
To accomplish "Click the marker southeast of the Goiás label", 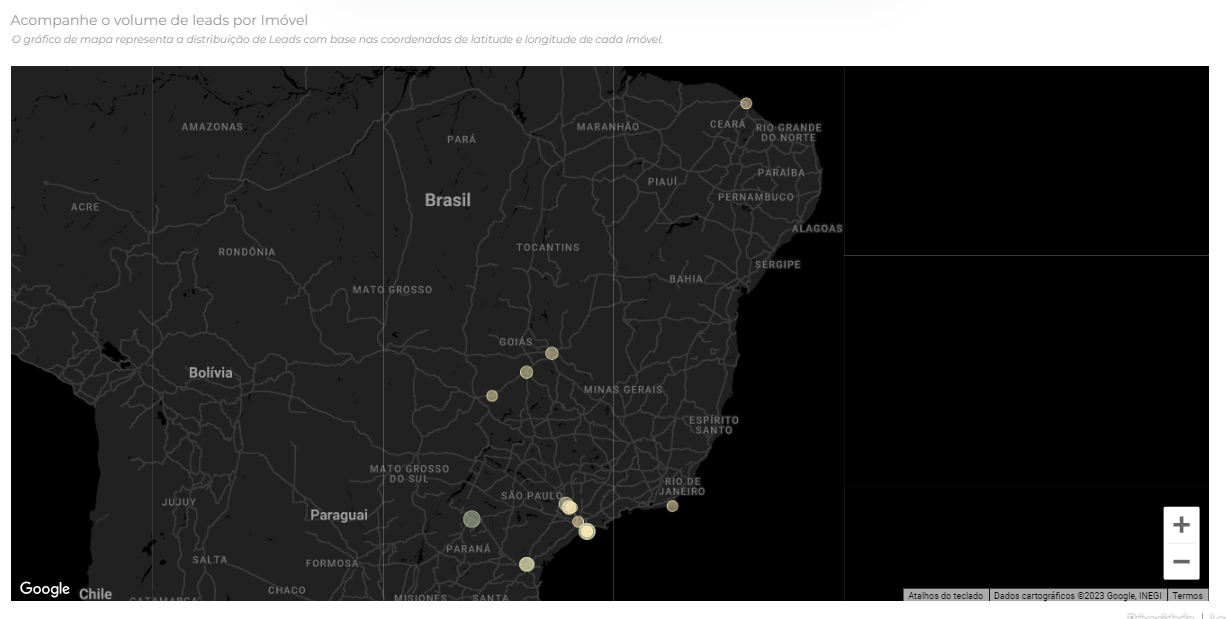I will (526, 372).
